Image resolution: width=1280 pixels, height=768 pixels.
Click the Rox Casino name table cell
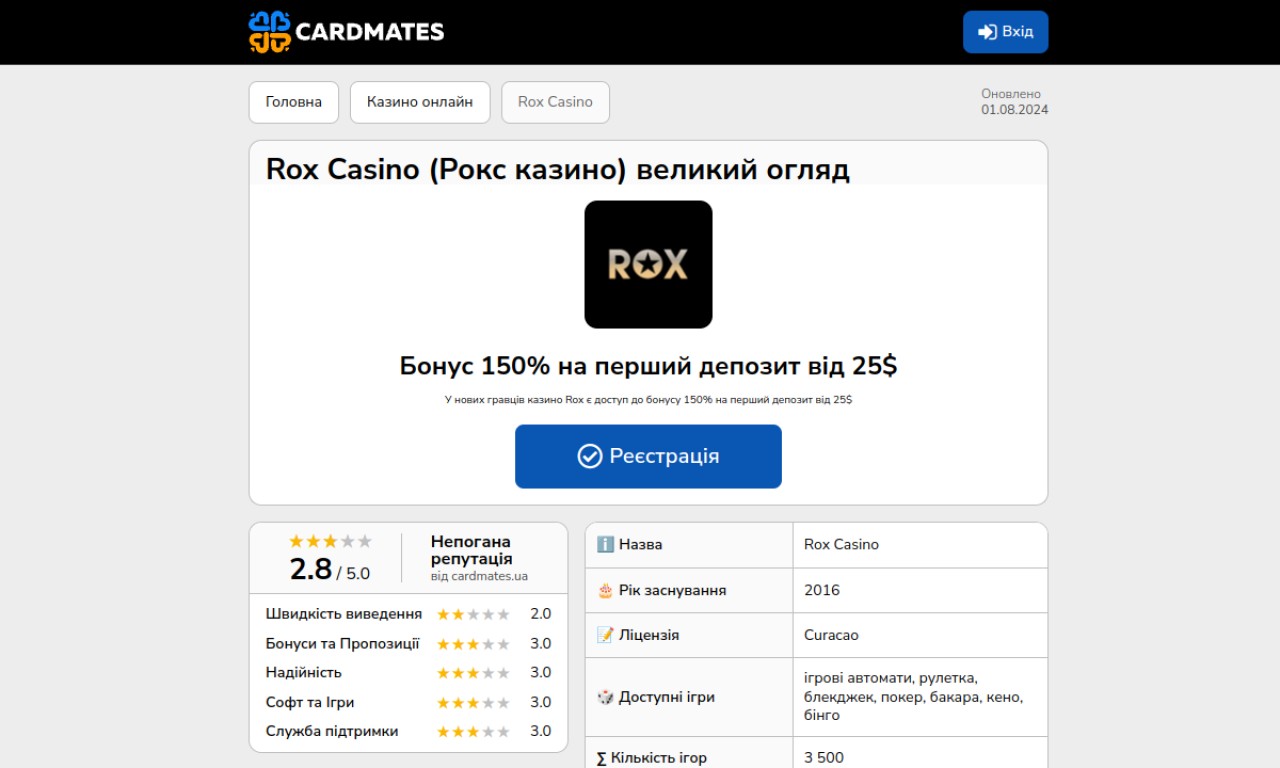920,545
